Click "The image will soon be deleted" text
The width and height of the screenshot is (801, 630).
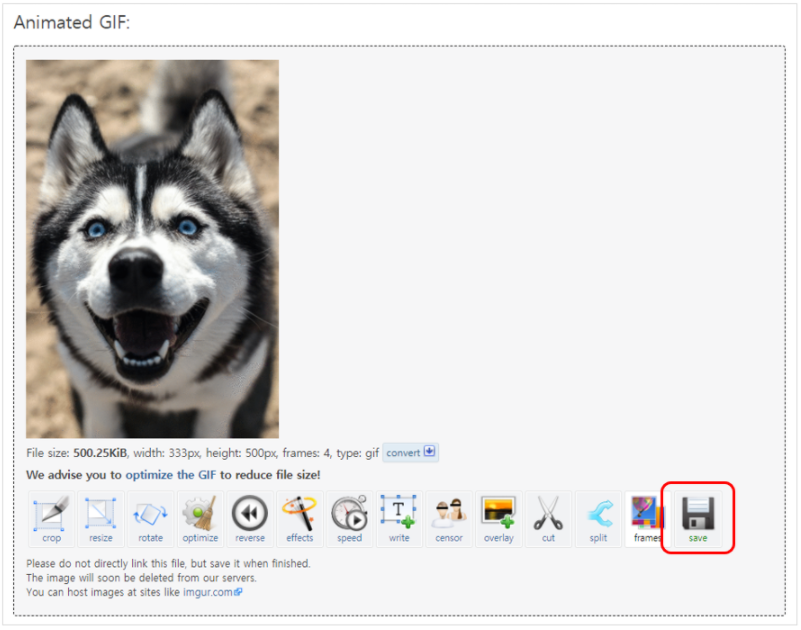click(142, 578)
